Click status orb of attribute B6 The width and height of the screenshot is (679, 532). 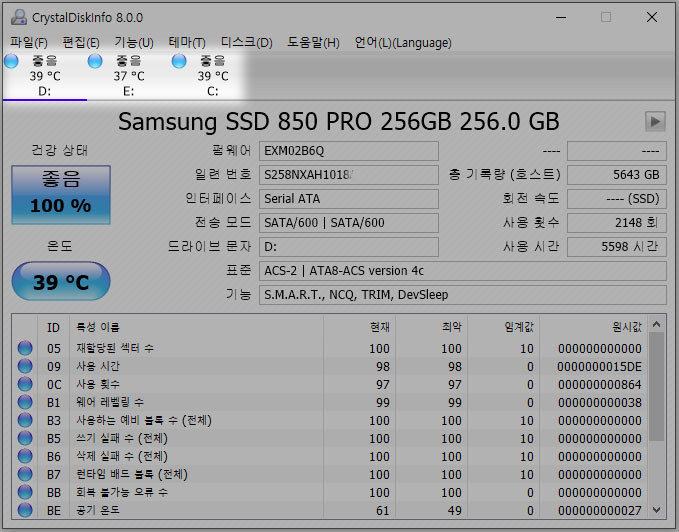tap(25, 456)
